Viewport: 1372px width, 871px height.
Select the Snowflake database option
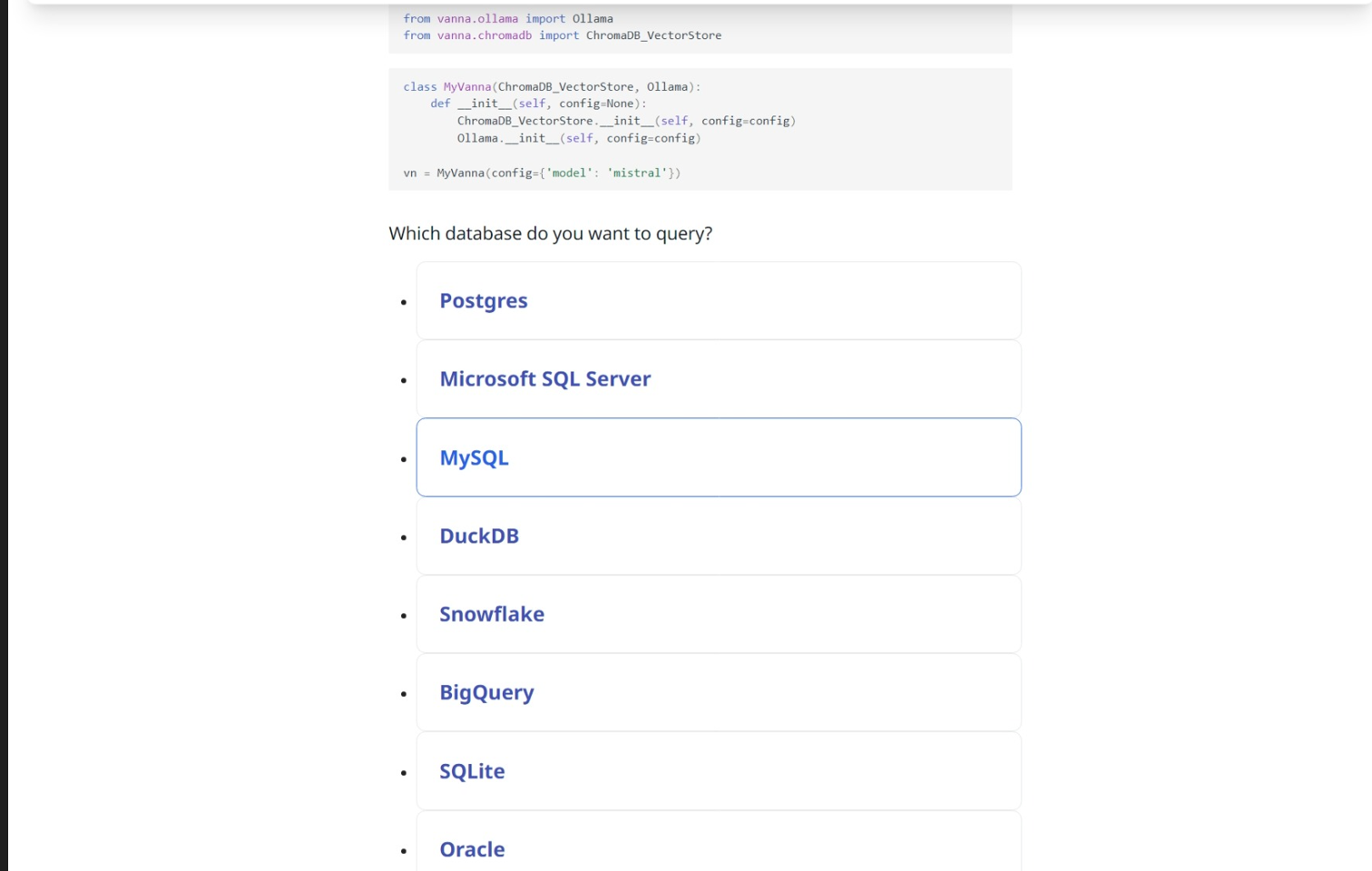(x=719, y=614)
